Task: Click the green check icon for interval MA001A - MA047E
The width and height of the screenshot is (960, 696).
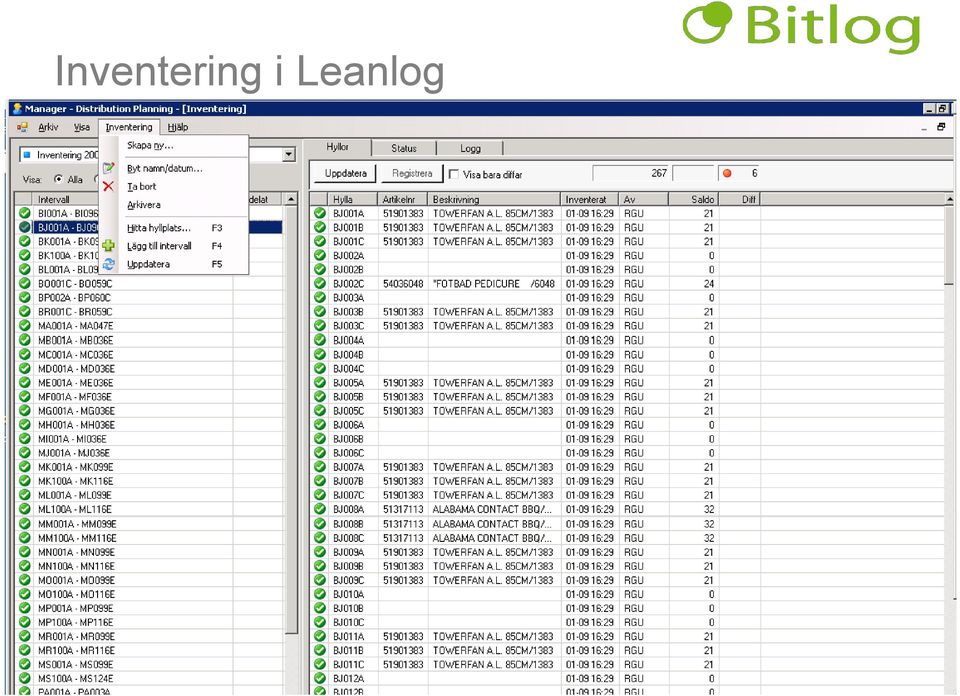Action: pyautogui.click(x=24, y=326)
